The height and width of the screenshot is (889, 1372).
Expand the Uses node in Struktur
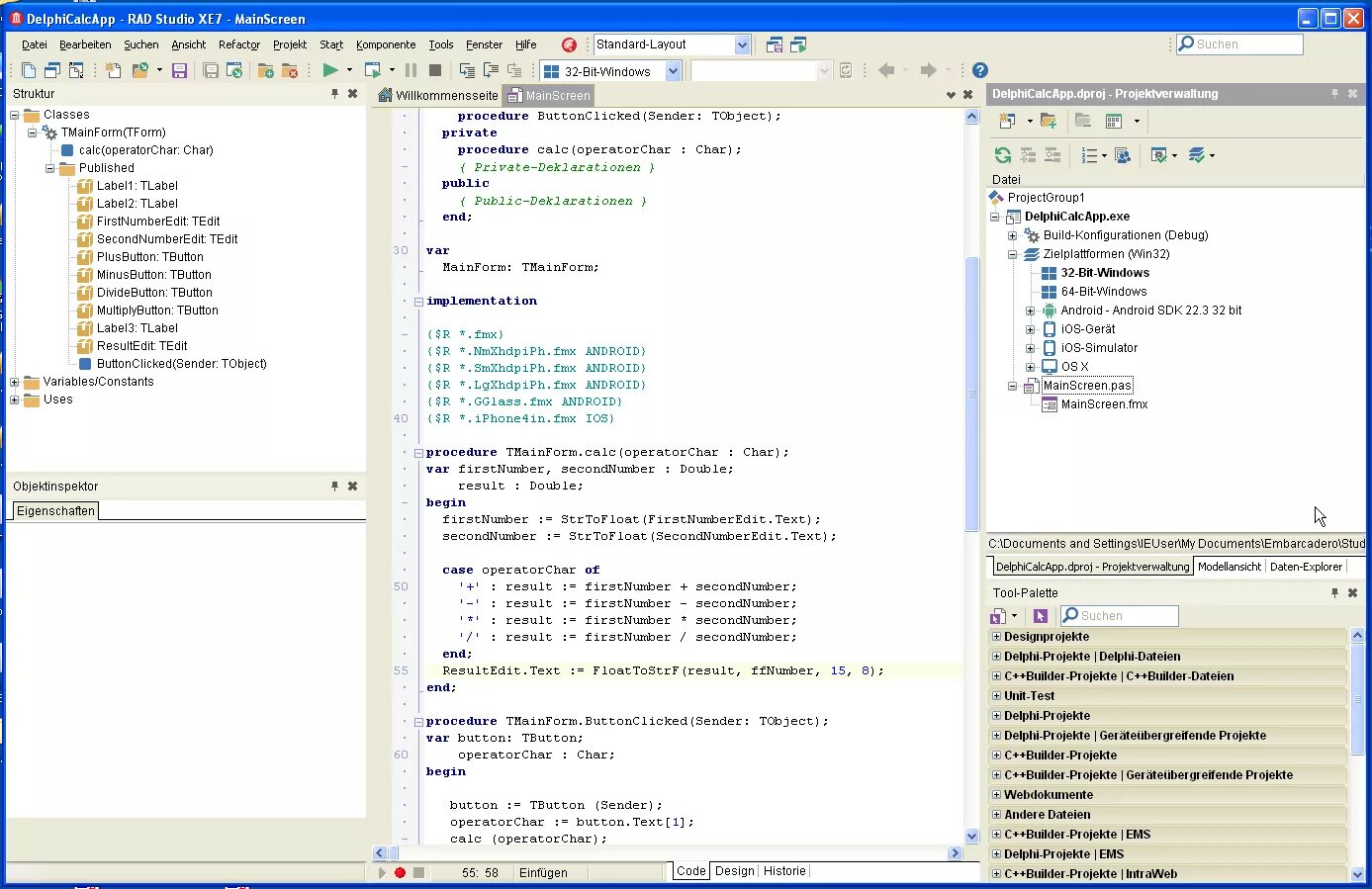15,400
